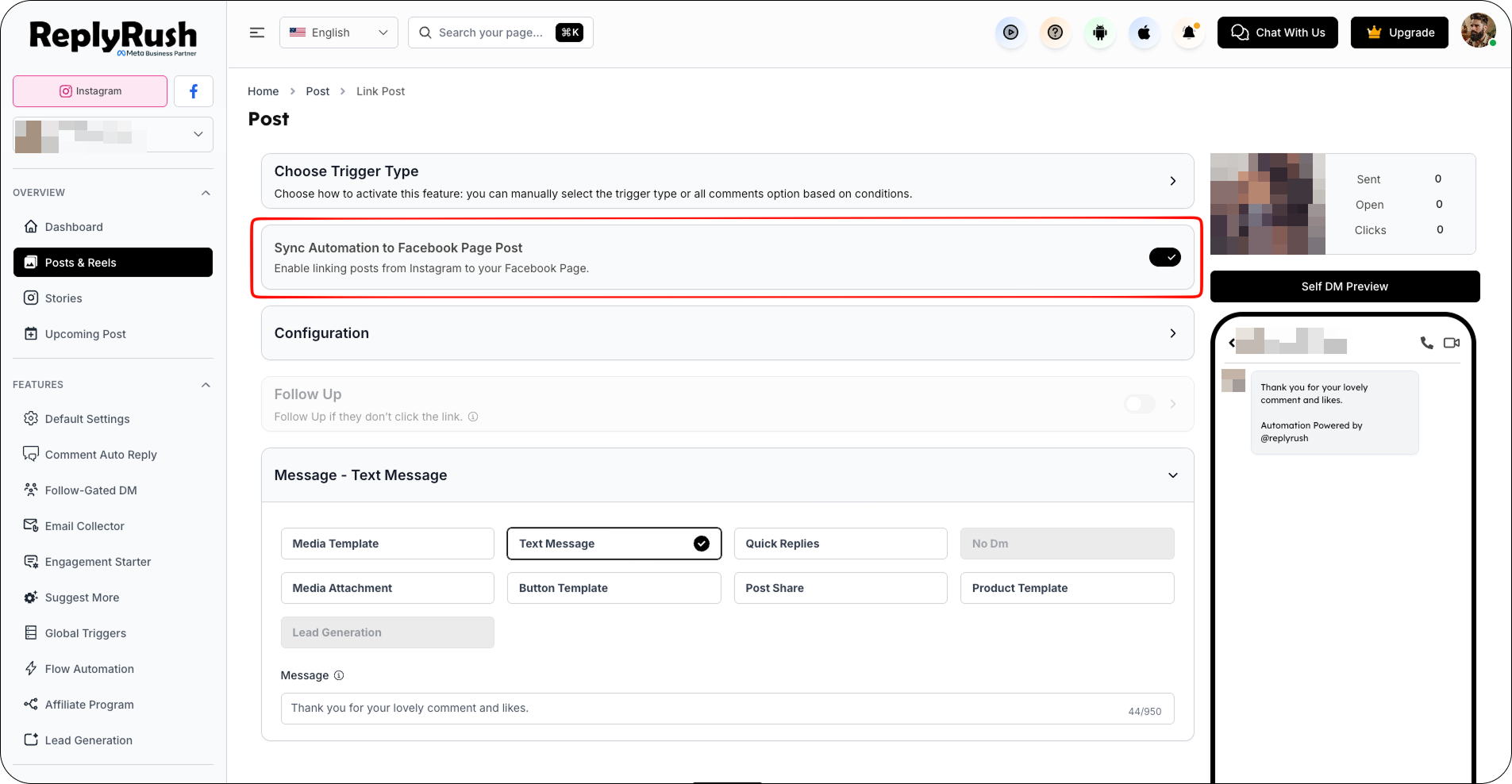Click the disabled No Dm option
Image resolution: width=1512 pixels, height=784 pixels.
[x=1067, y=544]
